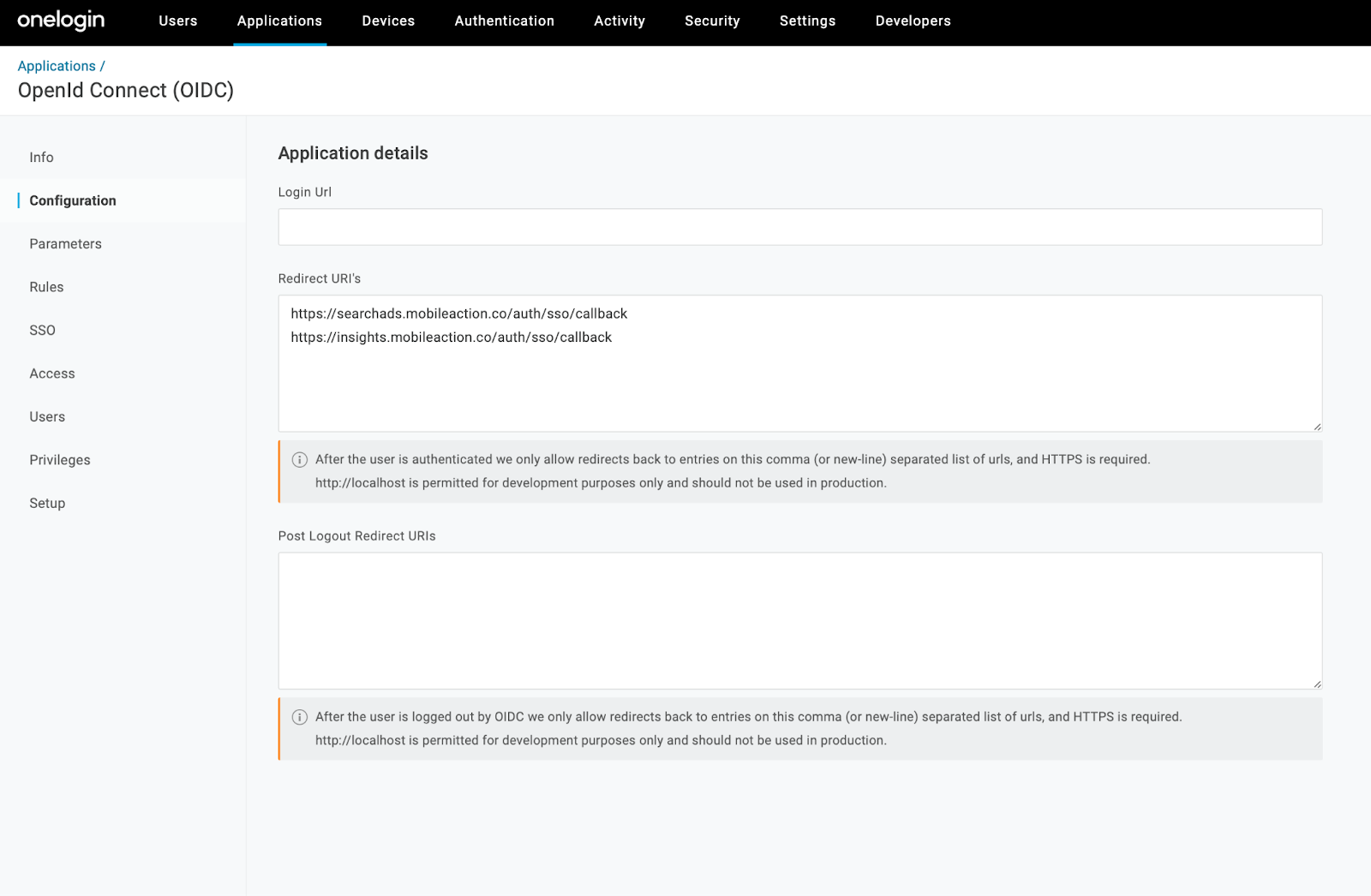Go back via the Applications breadcrumb link
The height and width of the screenshot is (896, 1371).
tap(57, 65)
